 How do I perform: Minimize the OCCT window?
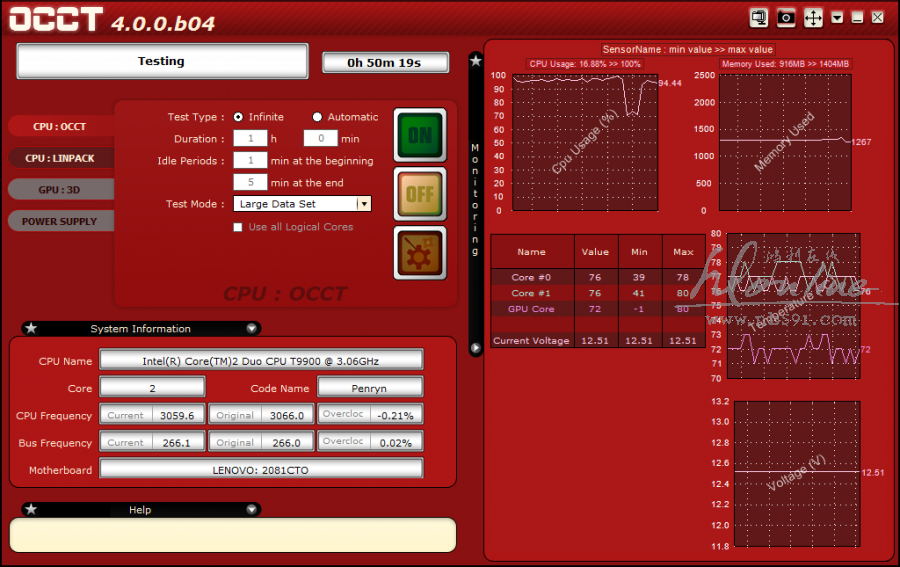(858, 18)
